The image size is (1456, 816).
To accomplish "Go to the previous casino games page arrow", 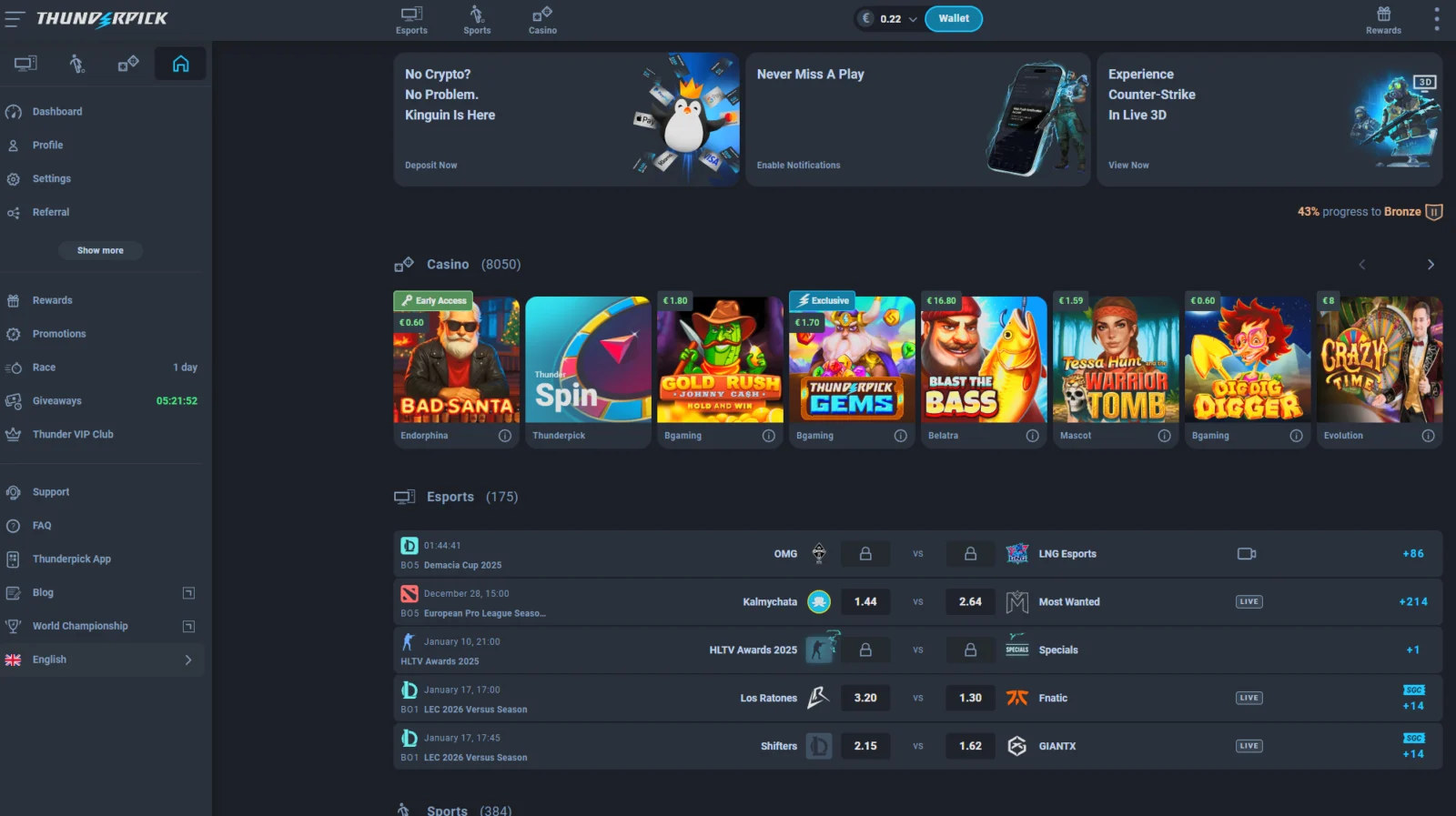I will 1362,265.
